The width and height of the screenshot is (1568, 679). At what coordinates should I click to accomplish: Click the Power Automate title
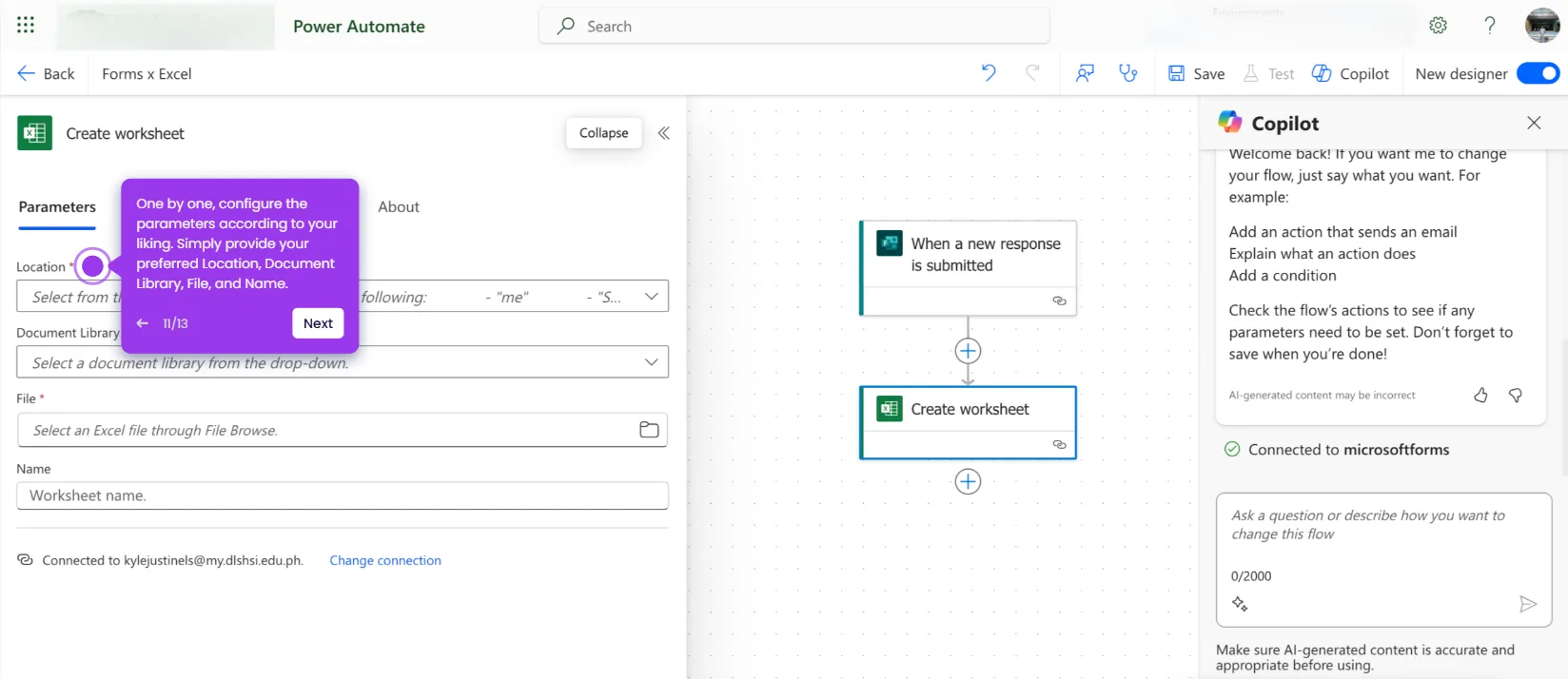point(359,27)
